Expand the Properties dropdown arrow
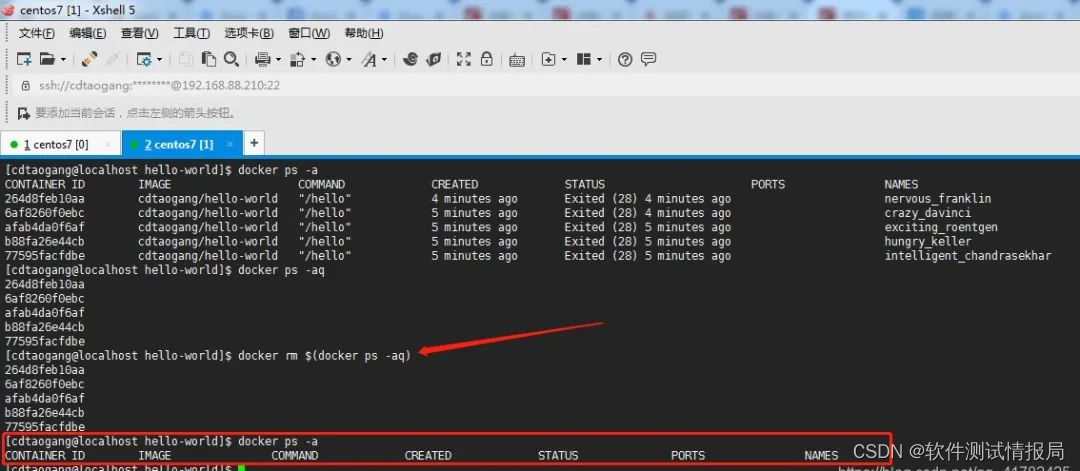This screenshot has height=471, width=1080. pyautogui.click(x=160, y=60)
